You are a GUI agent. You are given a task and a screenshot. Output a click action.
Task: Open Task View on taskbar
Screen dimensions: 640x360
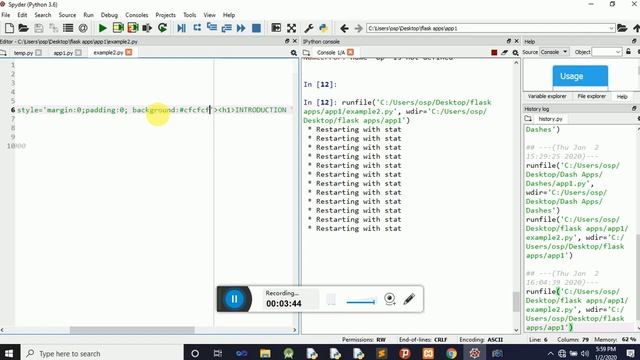218,353
